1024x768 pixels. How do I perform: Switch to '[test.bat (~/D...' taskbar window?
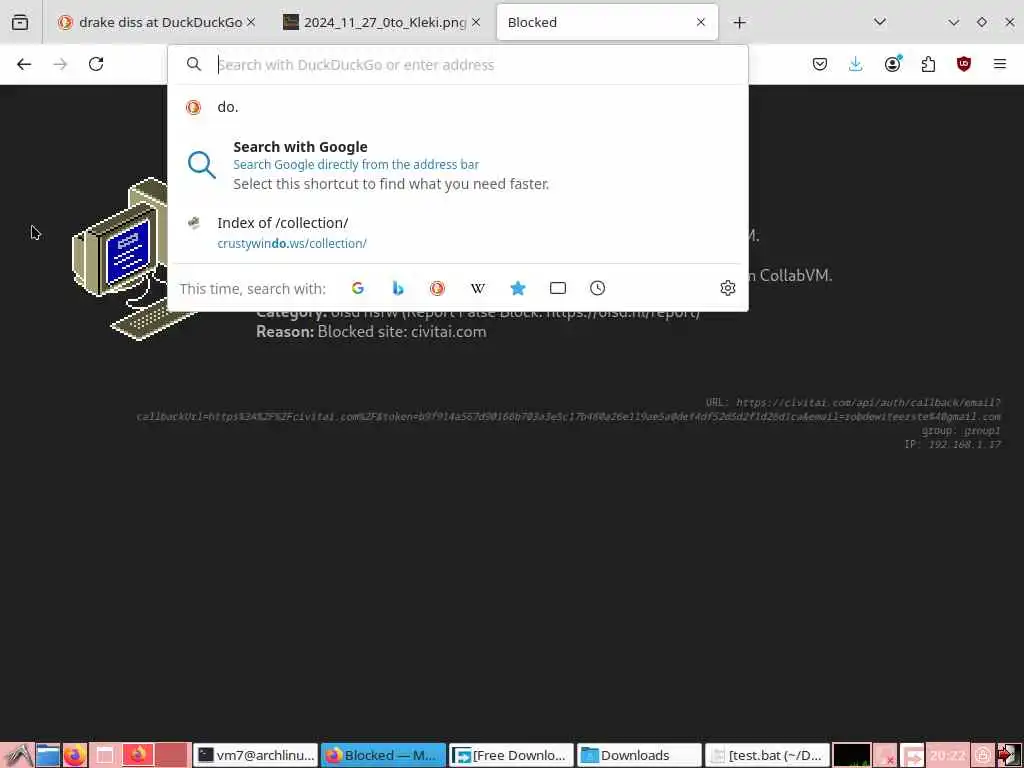pos(767,755)
